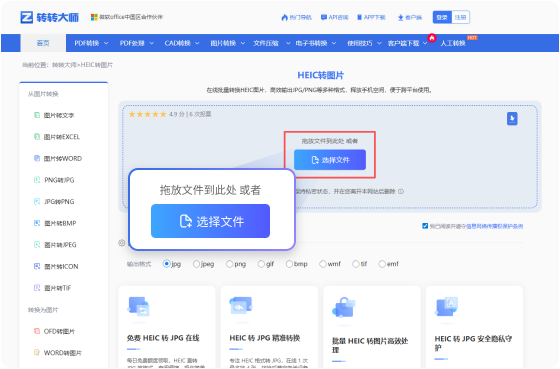This screenshot has width=560, height=369.
Task: Click the chat icon beside API
Action: coord(324,17)
